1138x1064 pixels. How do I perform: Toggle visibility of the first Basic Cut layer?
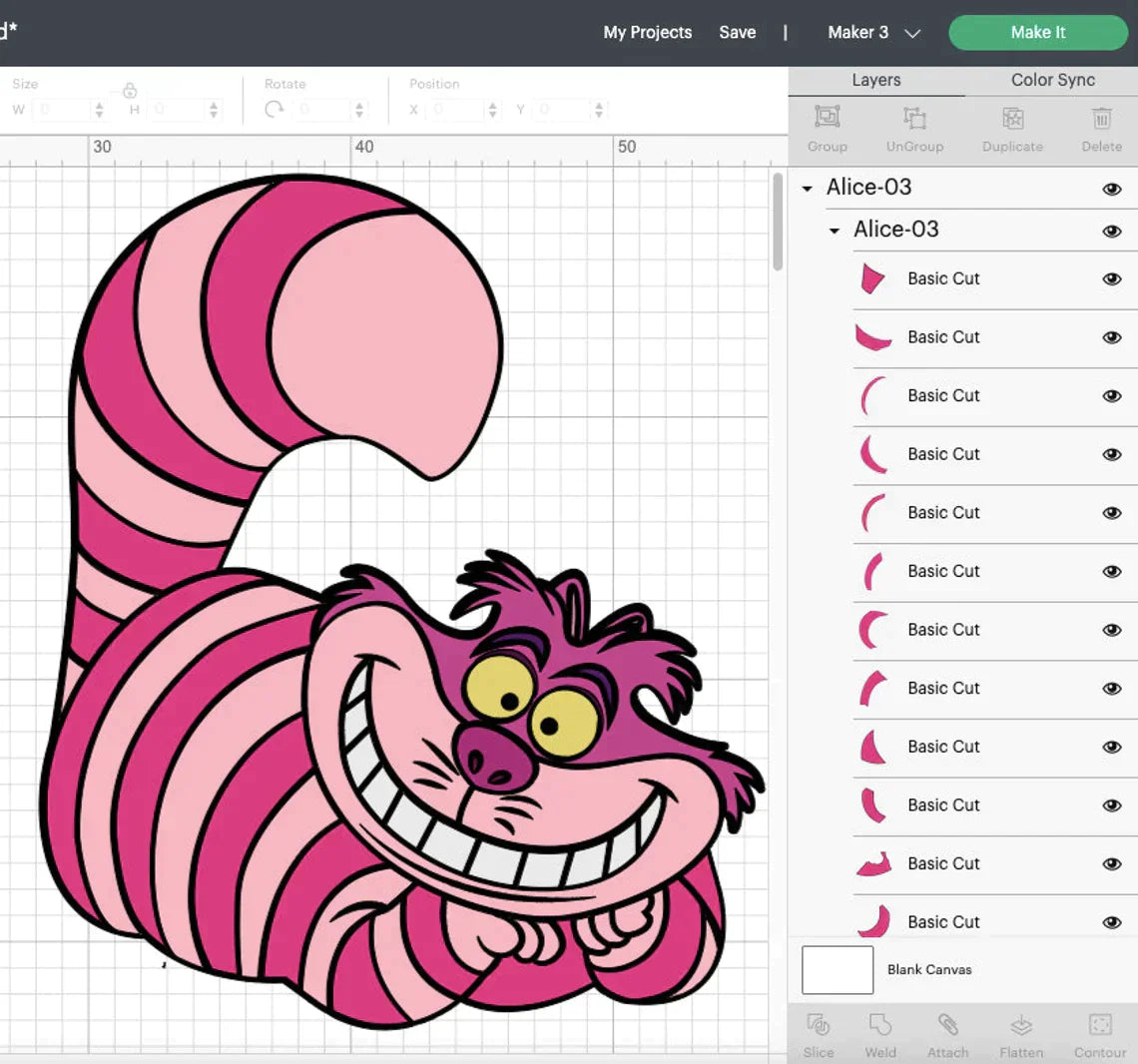[x=1111, y=279]
